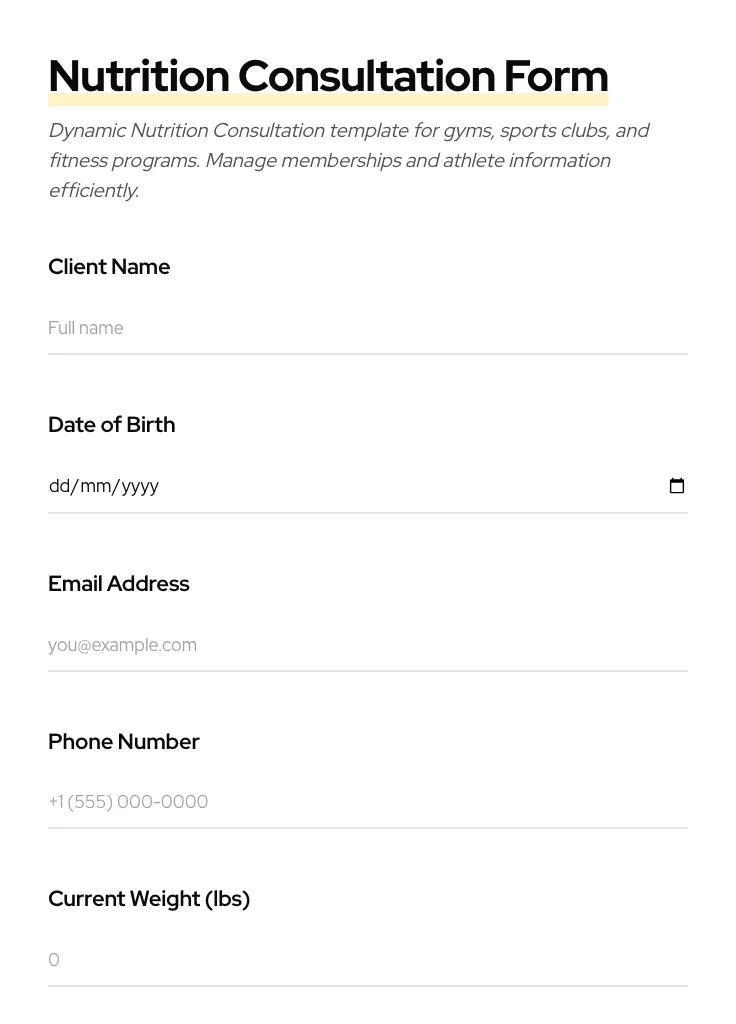
Task: Click the word 'Dynamic' starting the description
Action: click(86, 131)
